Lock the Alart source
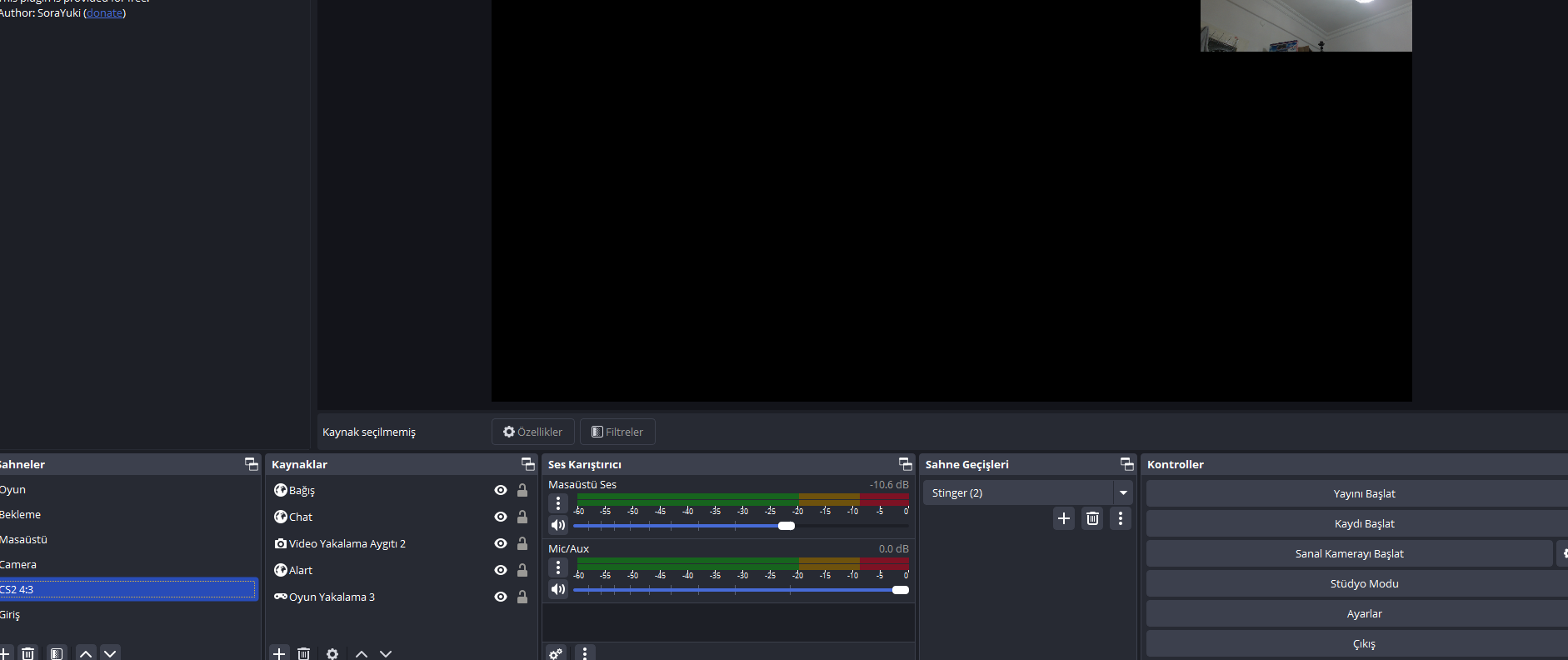 (522, 570)
